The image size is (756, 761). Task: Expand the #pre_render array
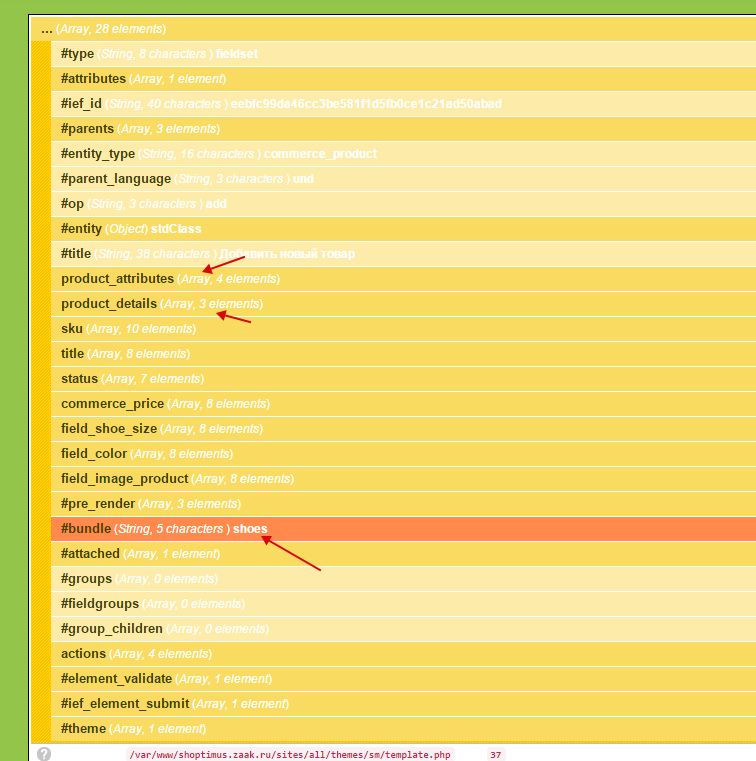coord(97,504)
